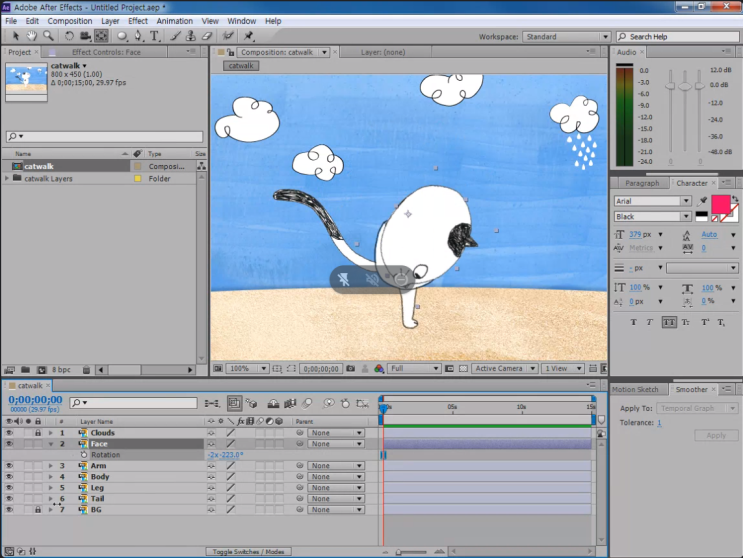The height and width of the screenshot is (558, 743).
Task: Expand the Arm layer properties
Action: [x=50, y=466]
